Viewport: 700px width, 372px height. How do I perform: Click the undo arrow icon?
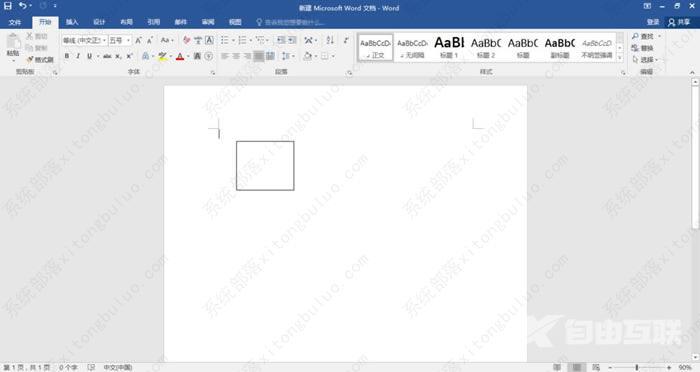(22, 6)
